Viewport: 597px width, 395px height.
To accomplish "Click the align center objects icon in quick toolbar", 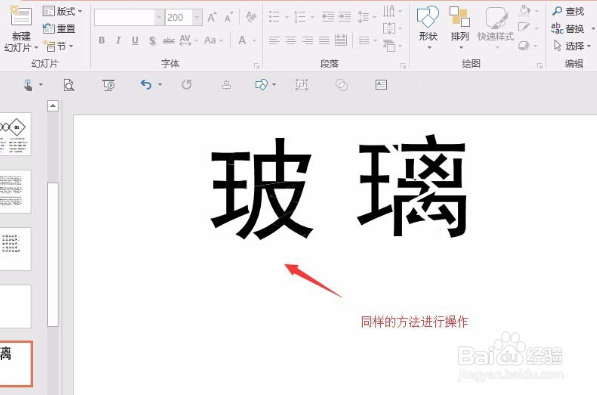I will pyautogui.click(x=226, y=85).
